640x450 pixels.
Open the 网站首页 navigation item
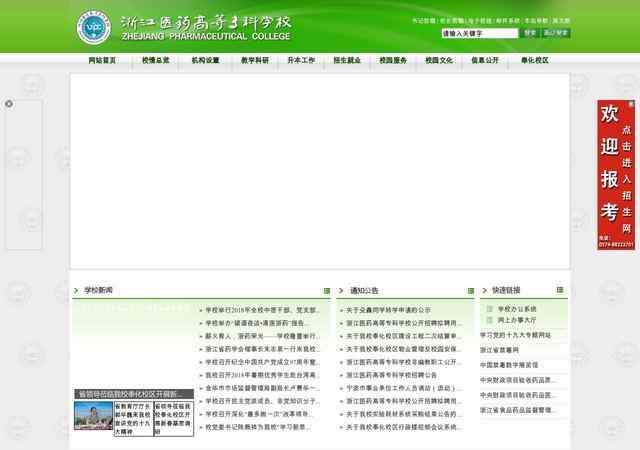point(102,60)
